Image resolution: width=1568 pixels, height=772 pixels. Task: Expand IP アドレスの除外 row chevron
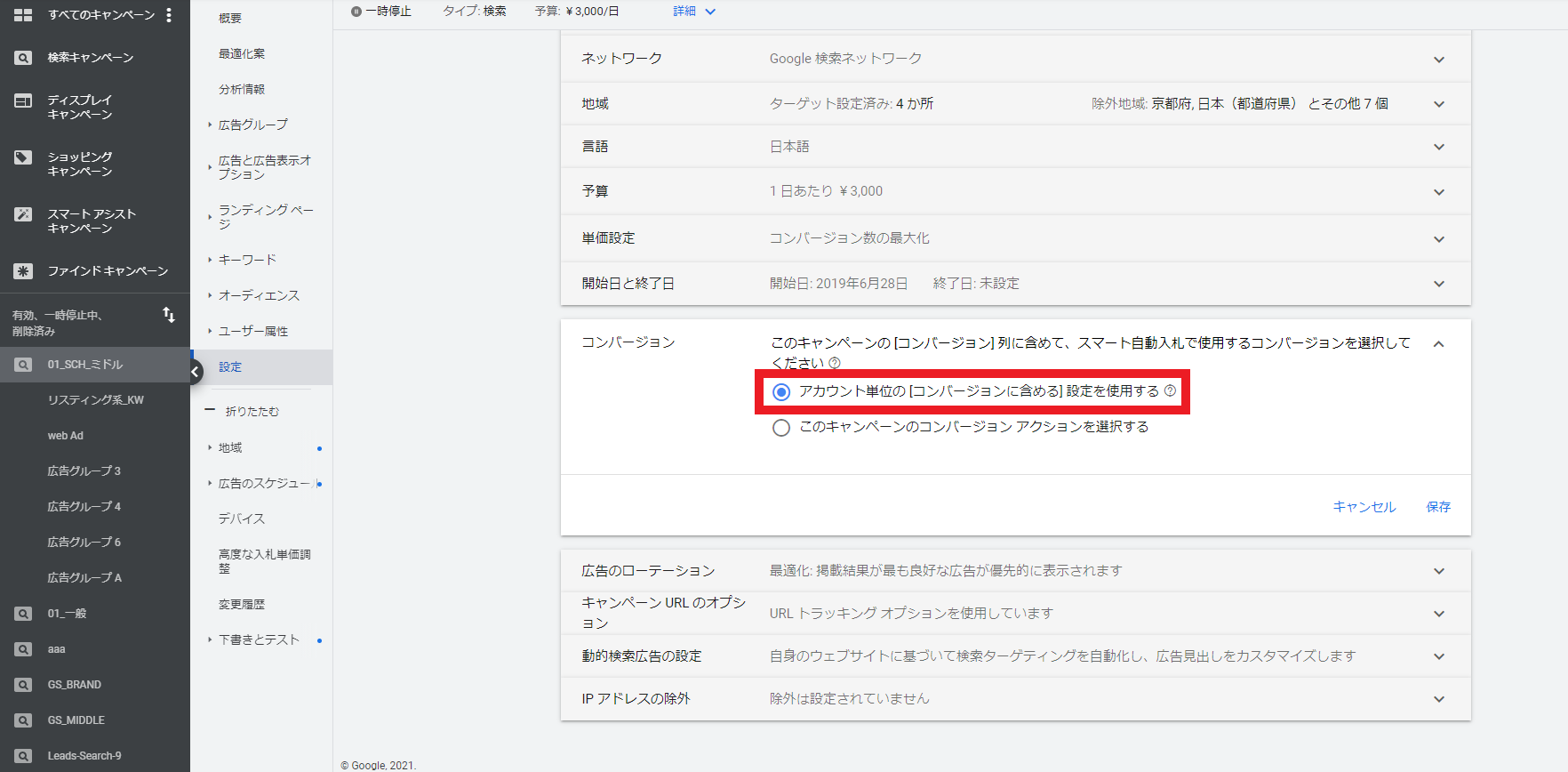1439,699
